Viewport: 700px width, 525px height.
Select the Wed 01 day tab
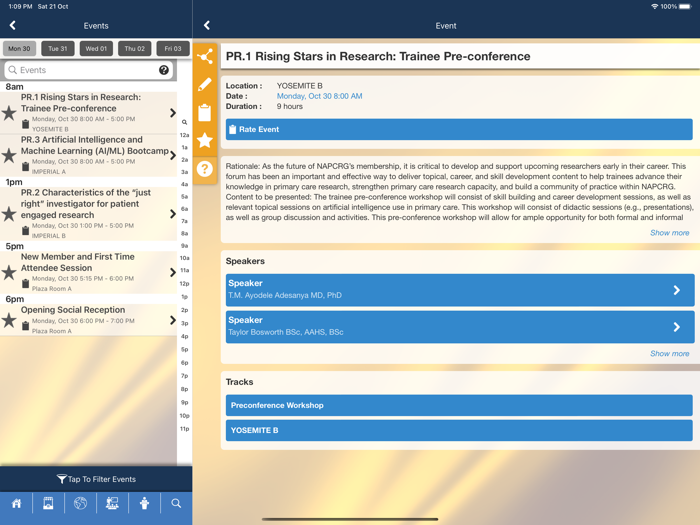click(x=96, y=49)
